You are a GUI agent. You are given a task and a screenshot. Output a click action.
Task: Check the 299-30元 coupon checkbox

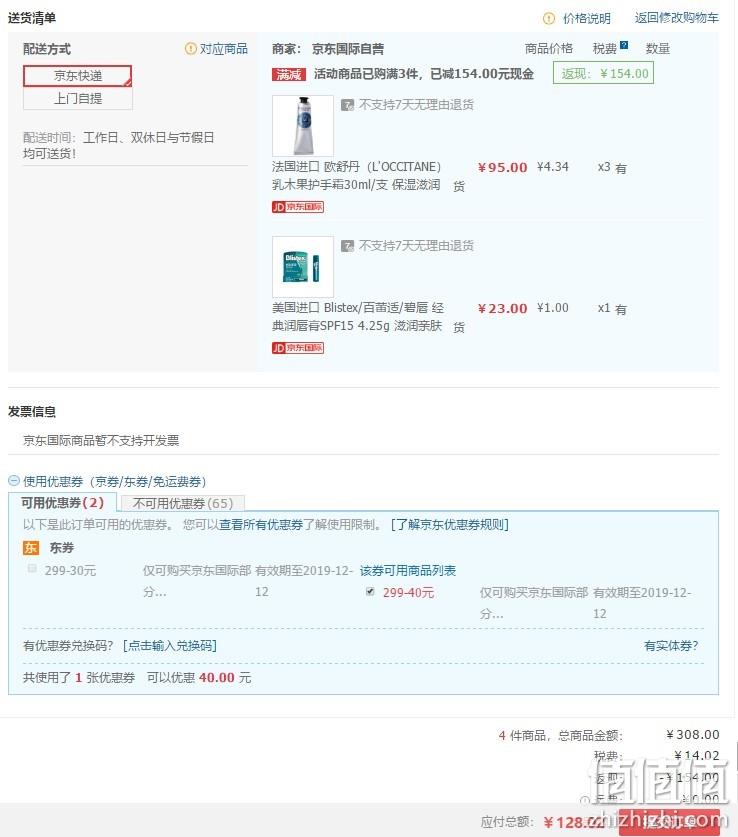tap(32, 568)
